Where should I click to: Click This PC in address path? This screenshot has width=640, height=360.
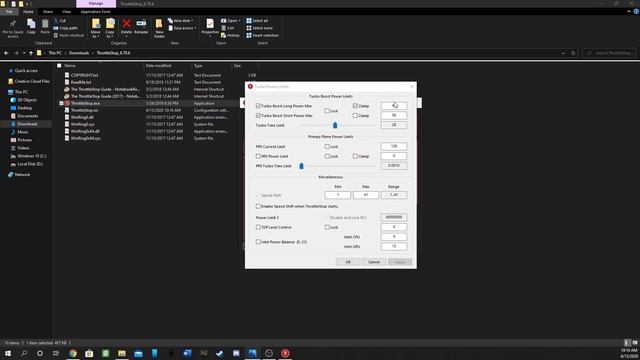click(x=55, y=53)
